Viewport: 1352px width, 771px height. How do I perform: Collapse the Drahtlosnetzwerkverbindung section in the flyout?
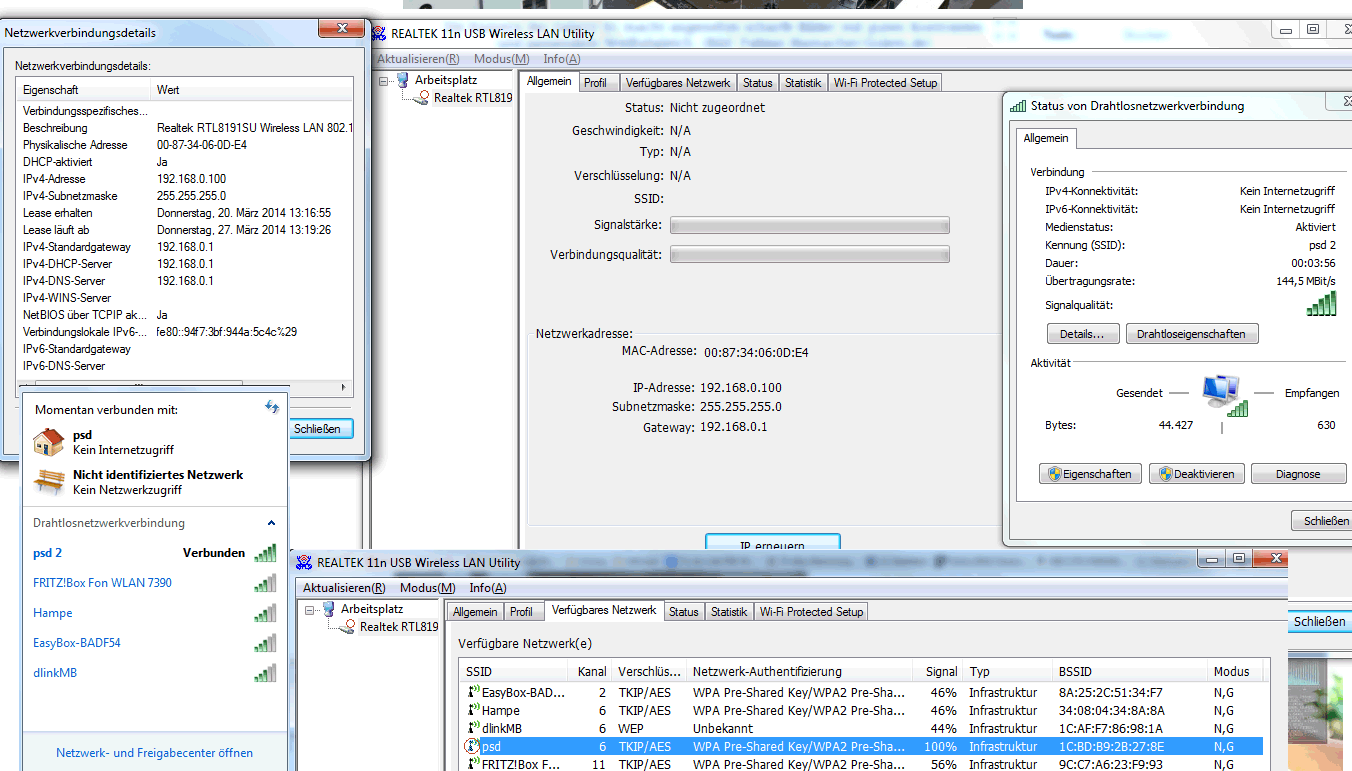coord(271,523)
